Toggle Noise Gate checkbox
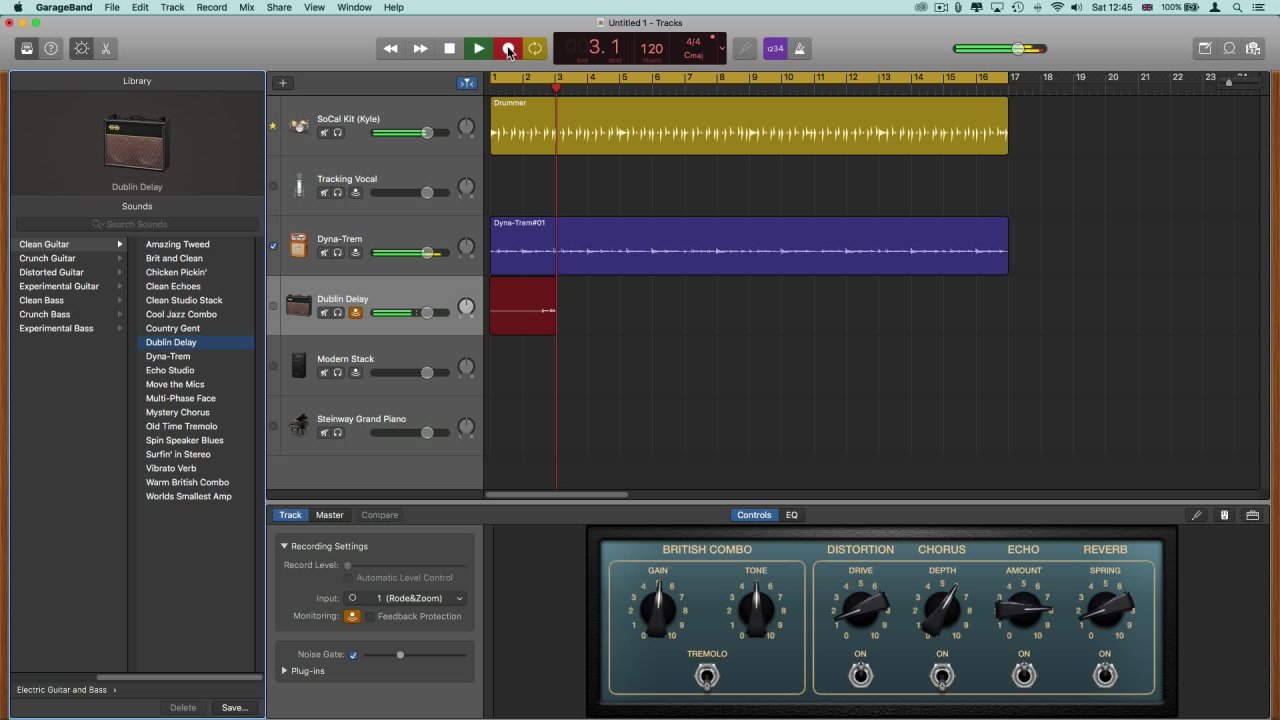The height and width of the screenshot is (720, 1280). tap(353, 655)
